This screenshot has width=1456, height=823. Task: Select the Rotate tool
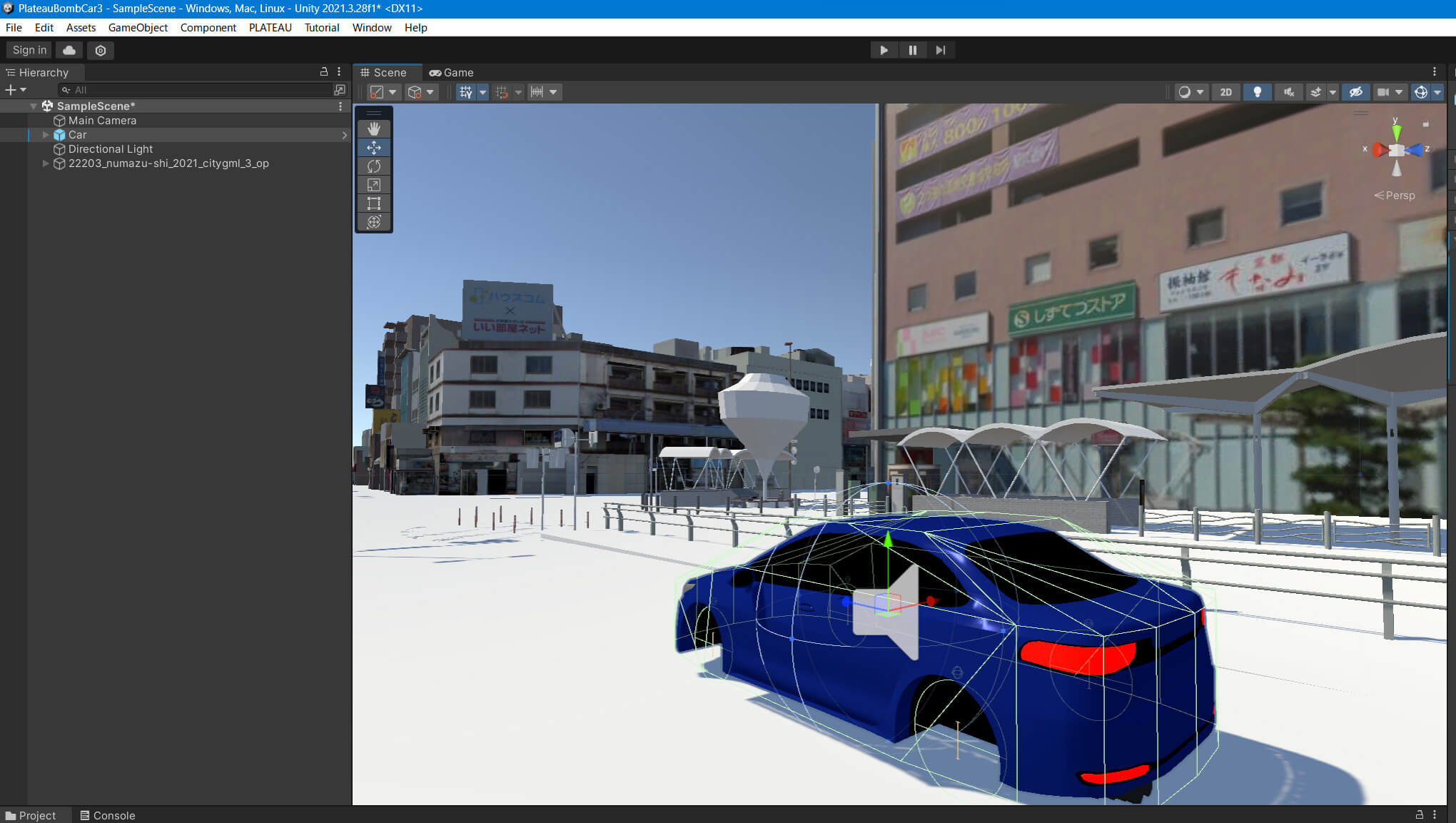(373, 166)
